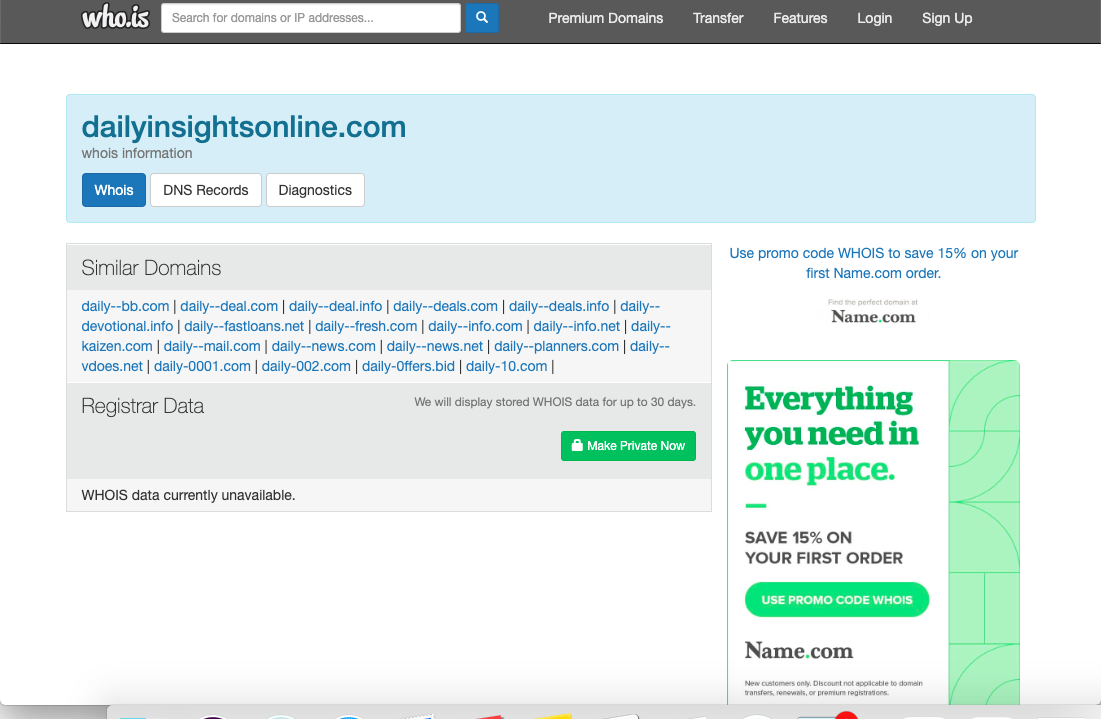
Task: Open the daily--planners.com link
Action: click(x=556, y=346)
